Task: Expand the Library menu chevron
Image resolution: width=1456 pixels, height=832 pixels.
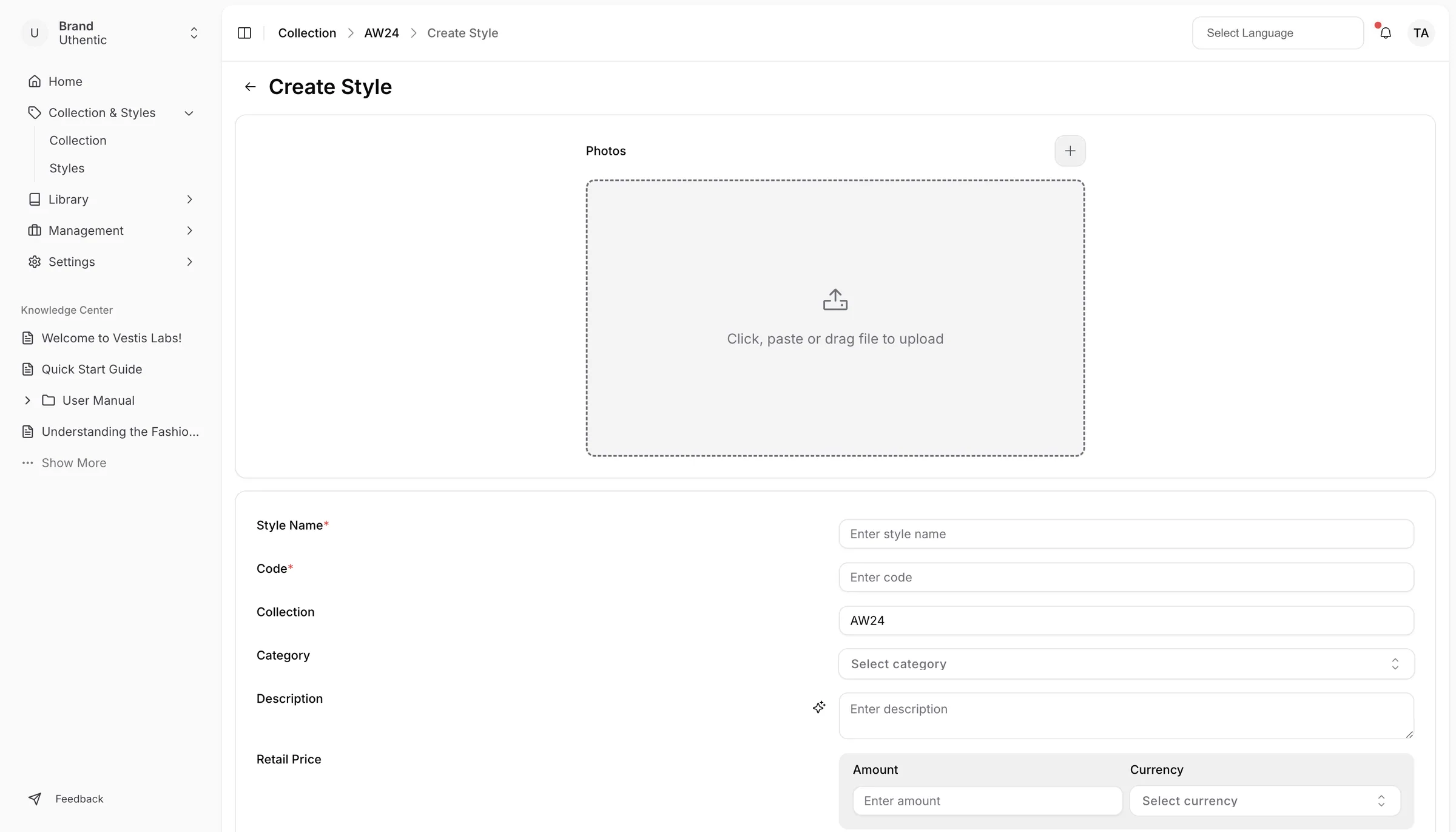Action: [x=189, y=199]
